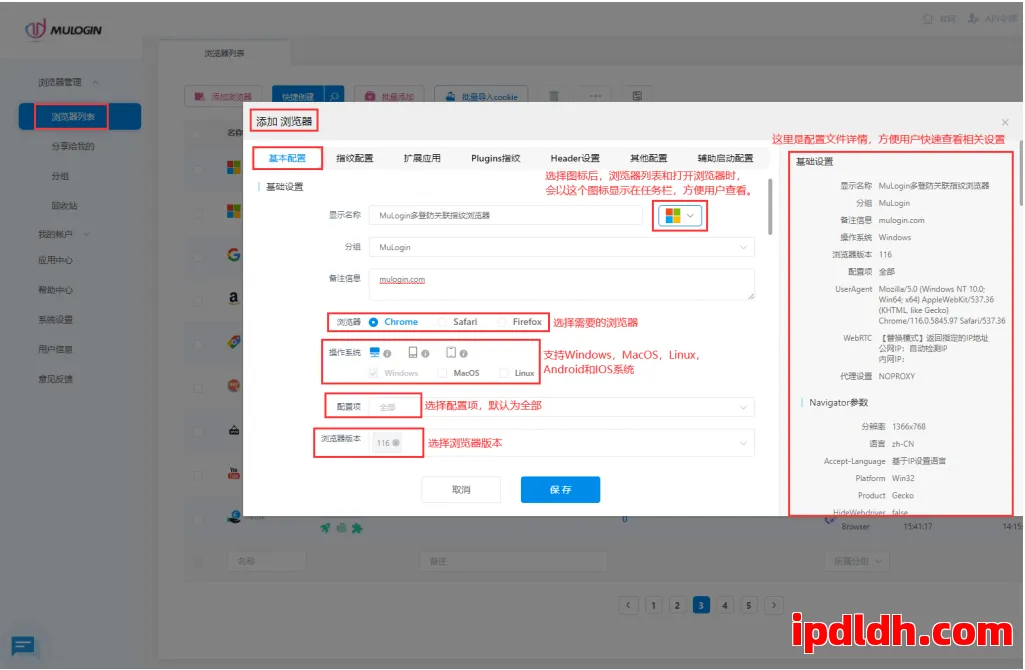Click the 批量添加 button

[x=389, y=96]
